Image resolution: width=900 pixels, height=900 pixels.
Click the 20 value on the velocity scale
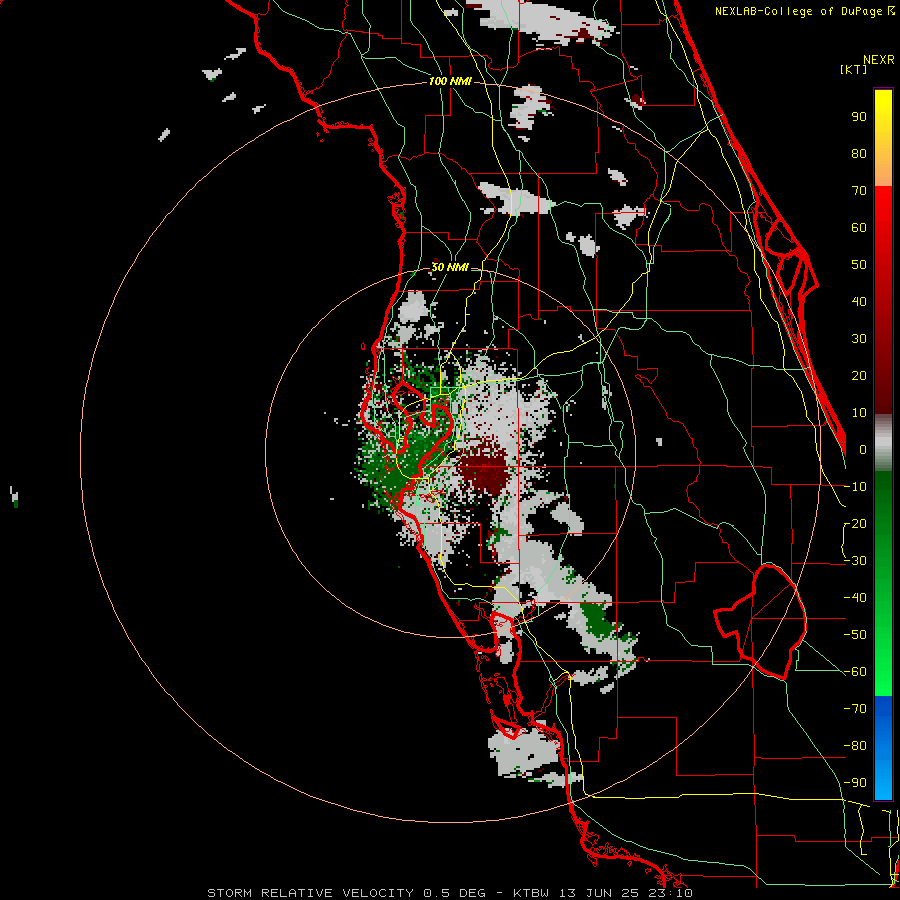pyautogui.click(x=859, y=376)
